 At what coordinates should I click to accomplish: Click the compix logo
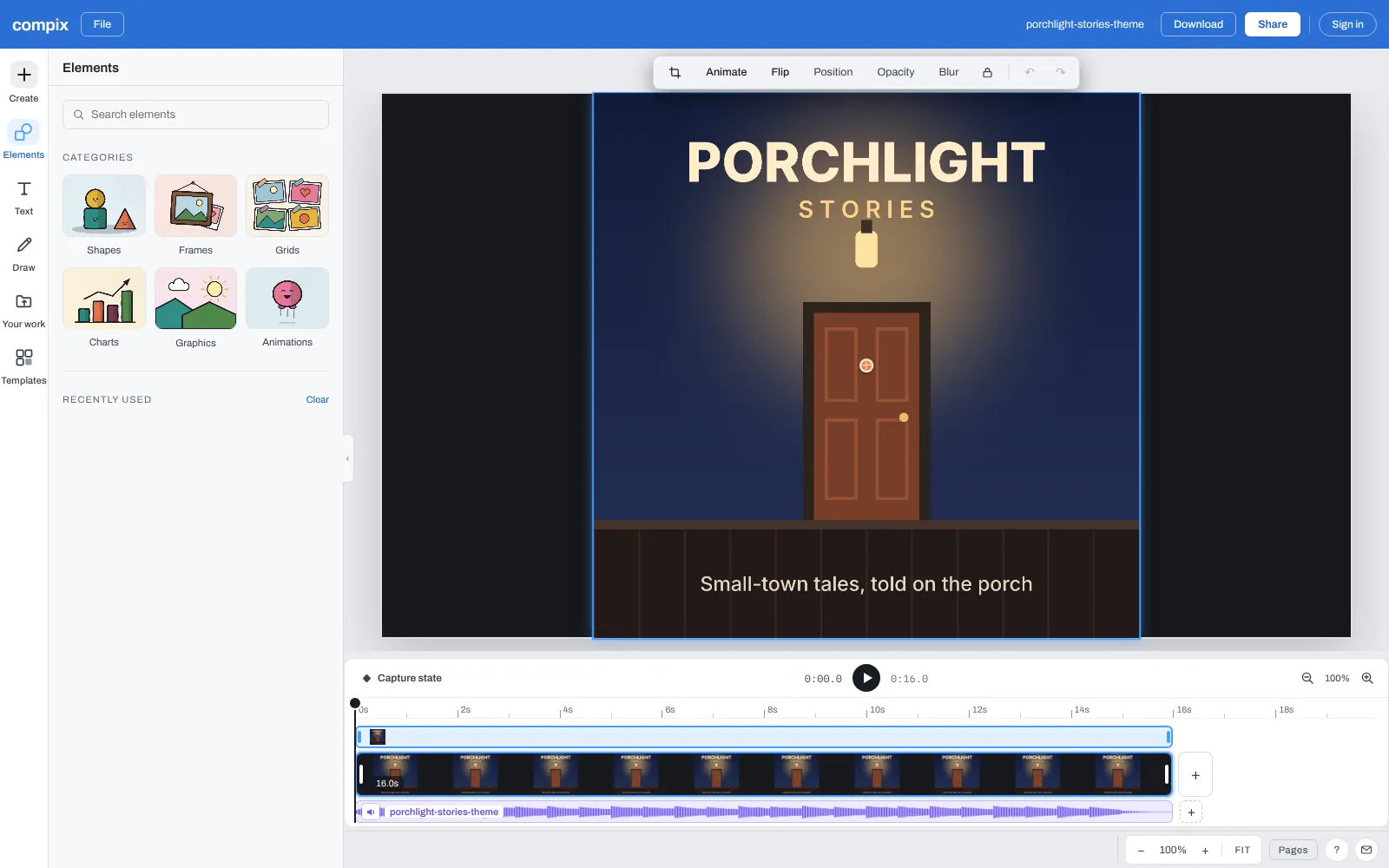coord(40,24)
